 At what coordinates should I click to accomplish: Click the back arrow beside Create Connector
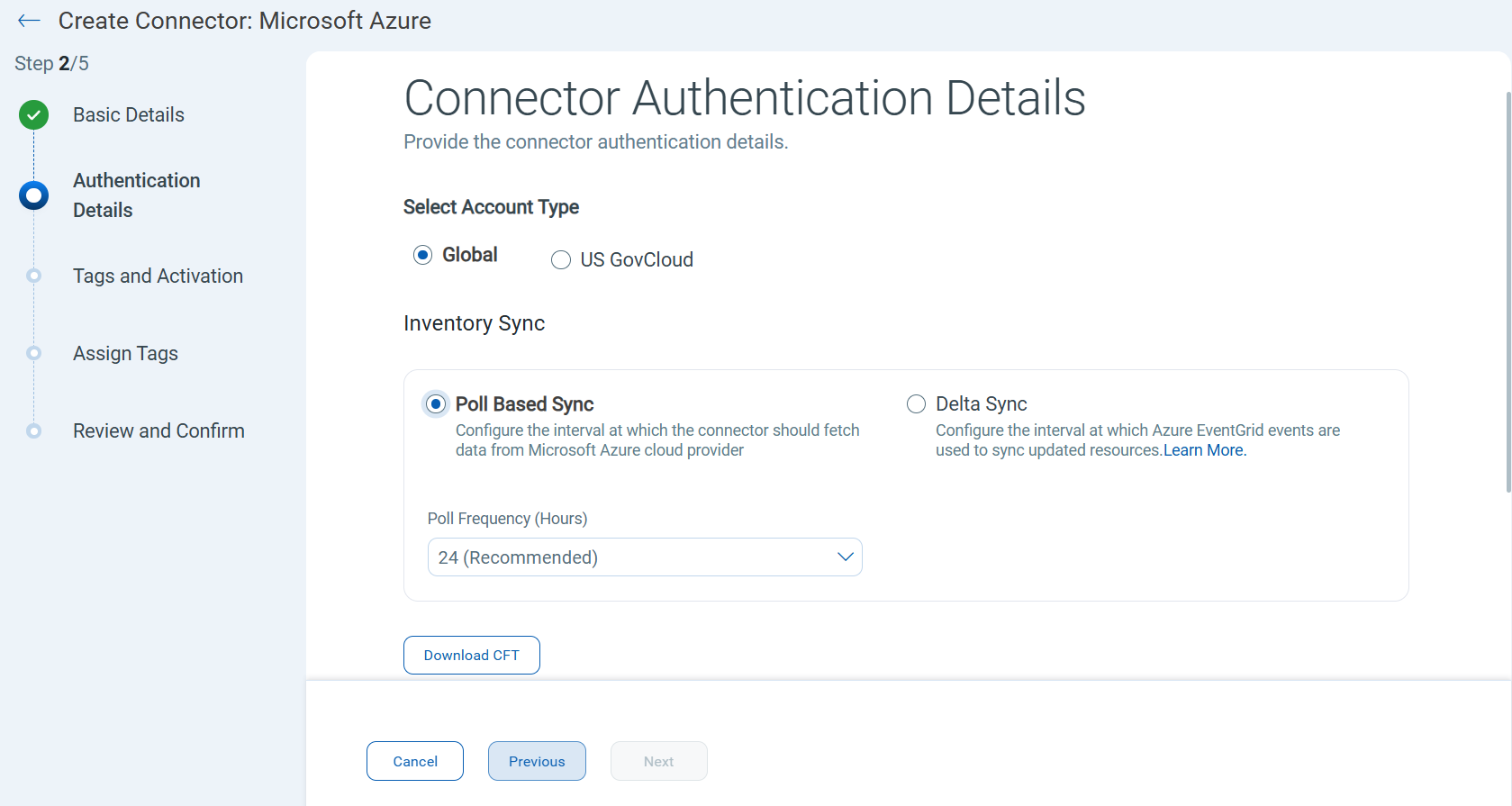[29, 21]
